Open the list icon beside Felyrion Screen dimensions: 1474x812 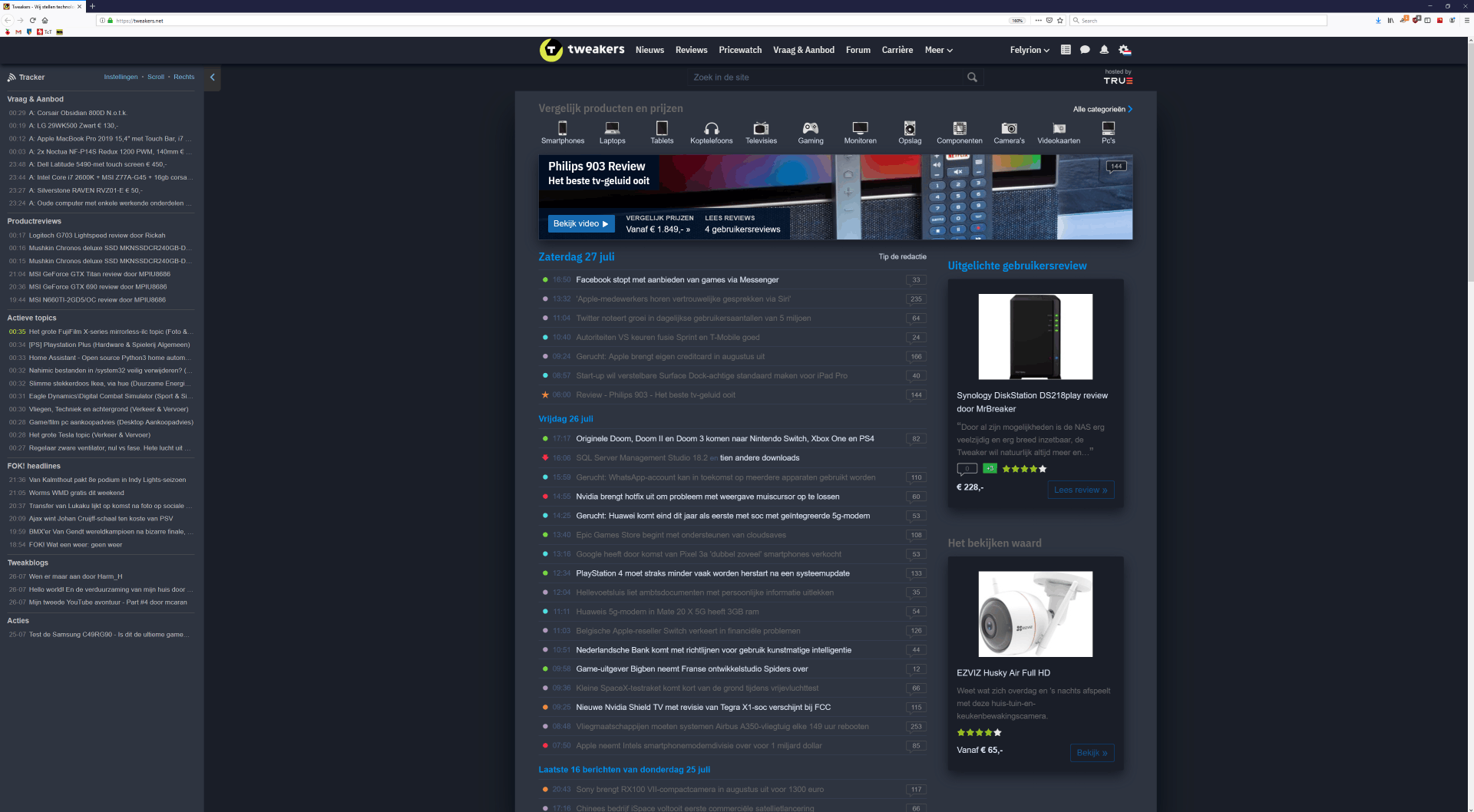1066,50
